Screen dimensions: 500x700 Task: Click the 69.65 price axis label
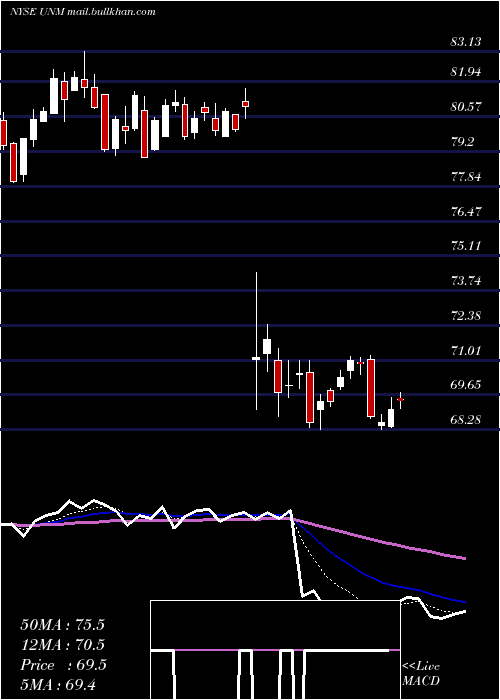[x=466, y=384]
